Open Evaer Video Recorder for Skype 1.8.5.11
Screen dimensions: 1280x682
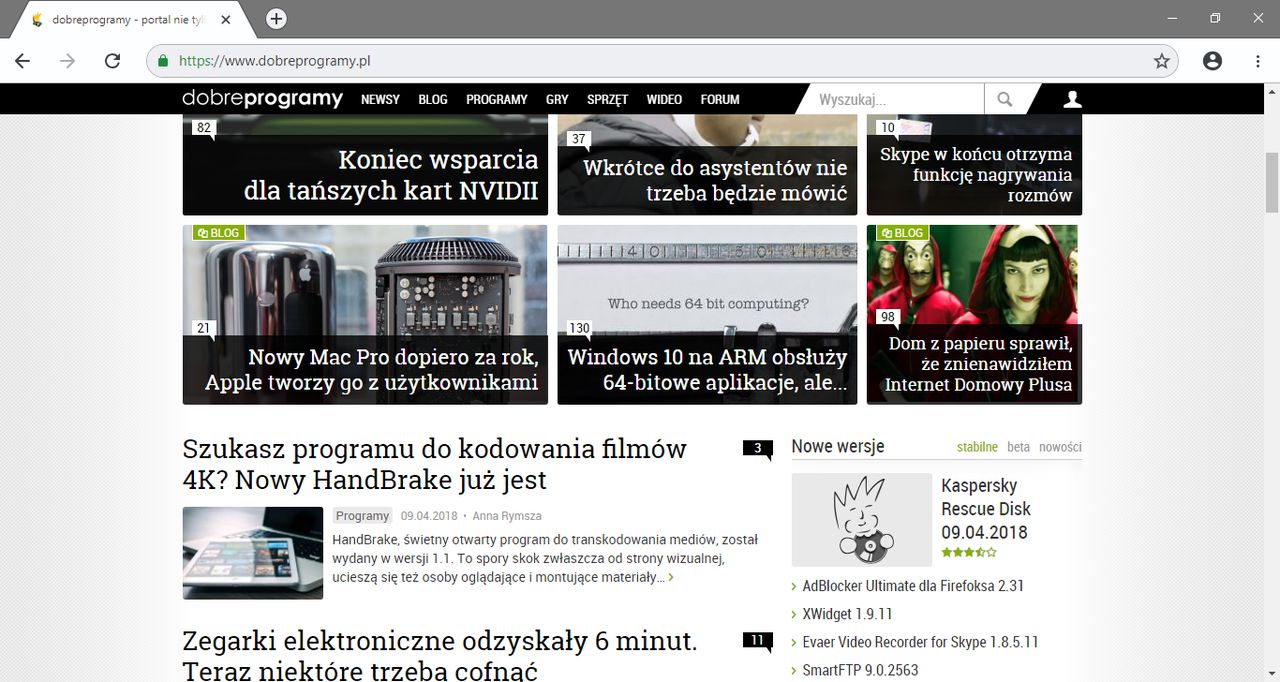point(920,642)
